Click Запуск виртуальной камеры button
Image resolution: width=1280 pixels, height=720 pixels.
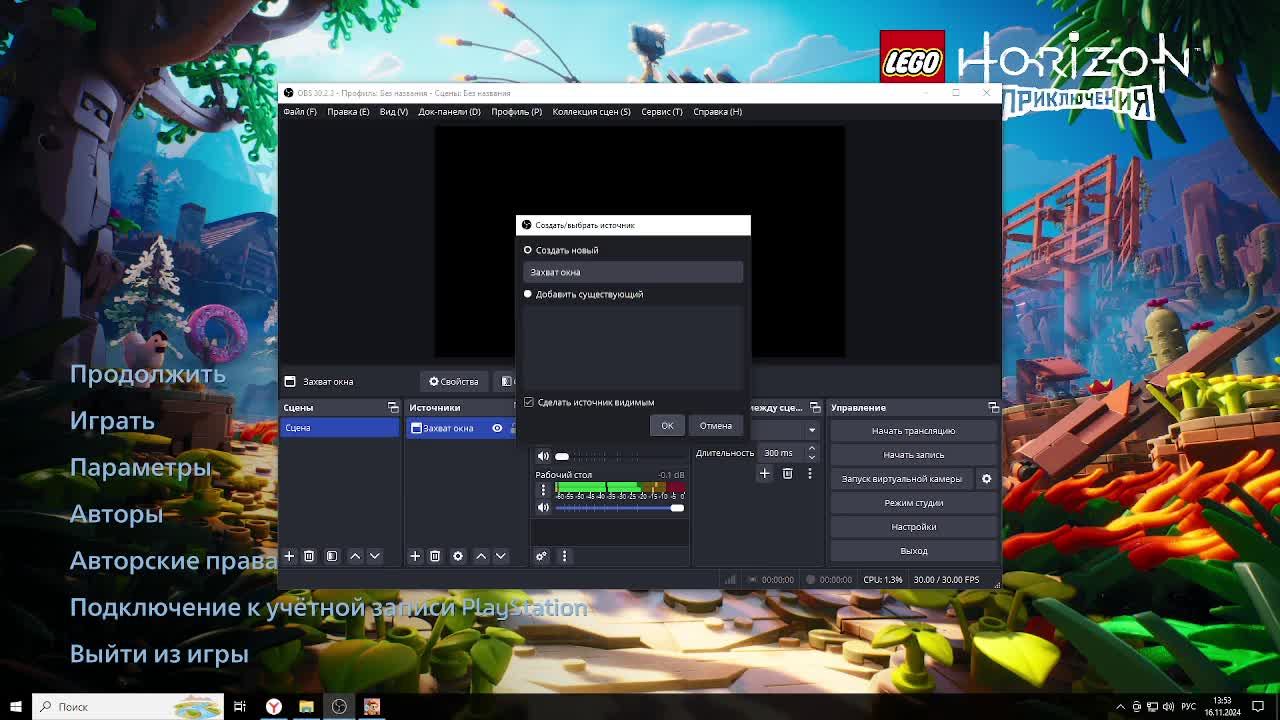(x=901, y=479)
